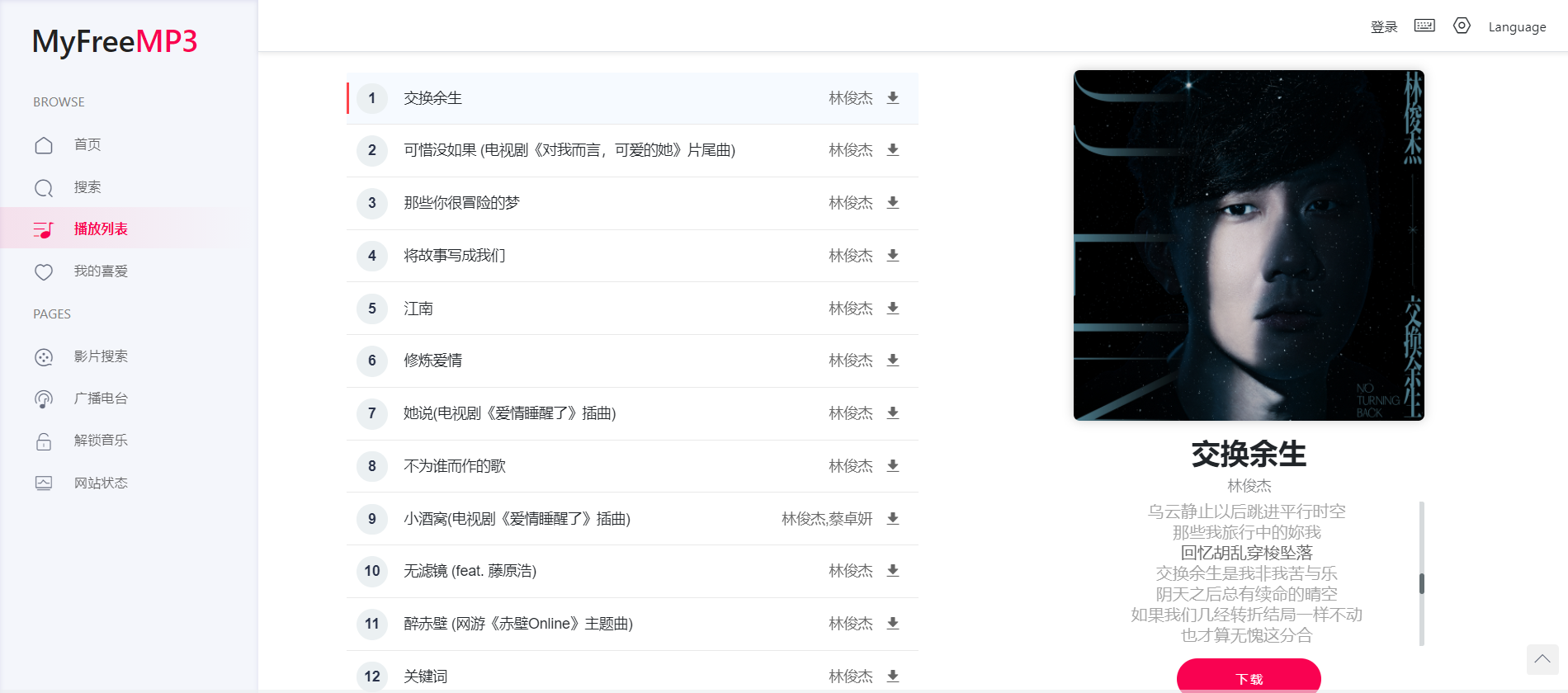Click artist name 林俊杰,蔡卓妍
The image size is (1568, 693).
[827, 519]
